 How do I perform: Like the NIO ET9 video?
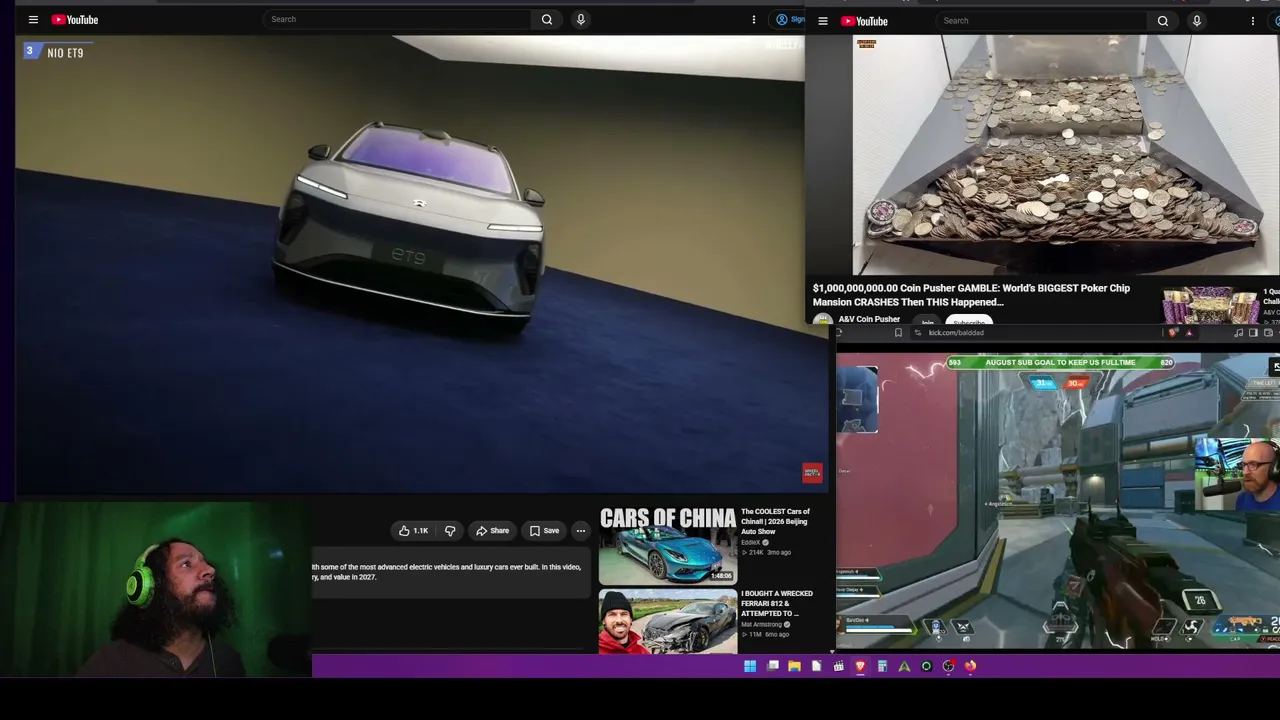click(x=414, y=531)
